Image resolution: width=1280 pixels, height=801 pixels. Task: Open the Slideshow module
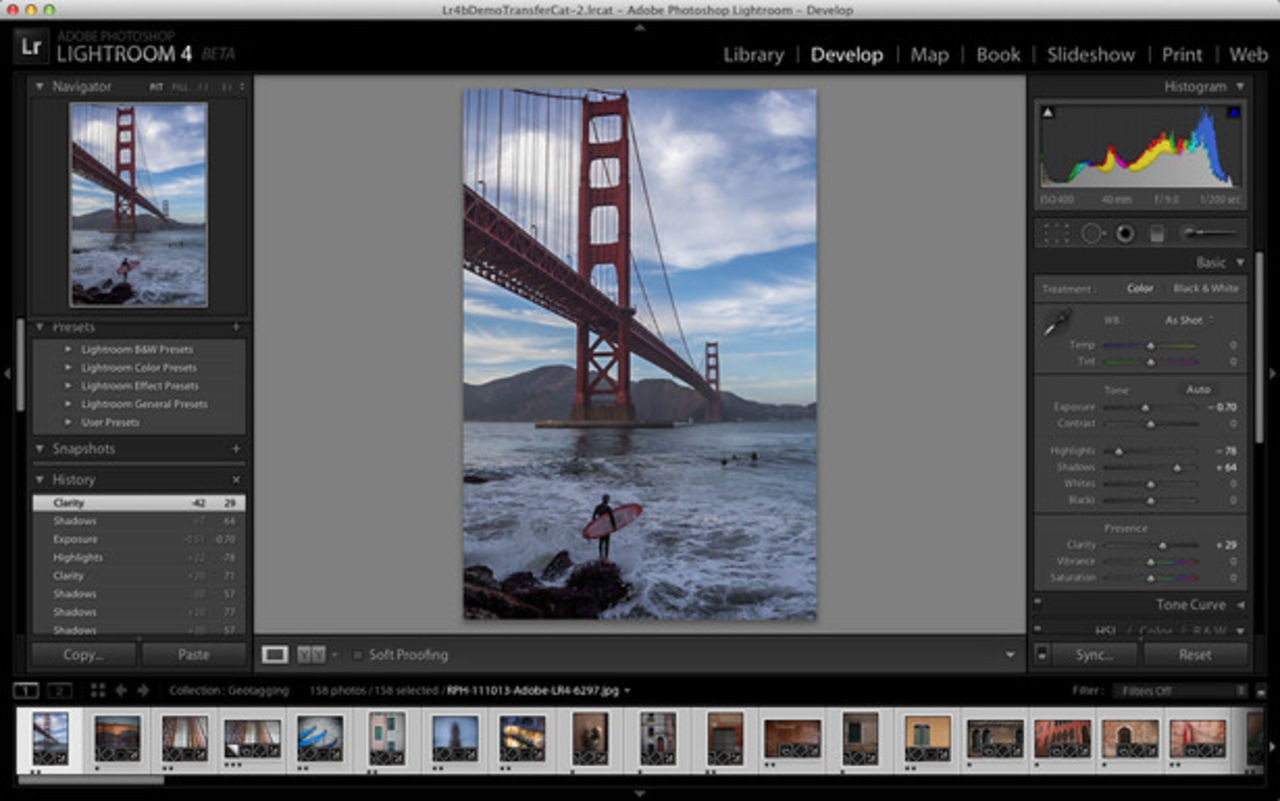[x=1090, y=55]
